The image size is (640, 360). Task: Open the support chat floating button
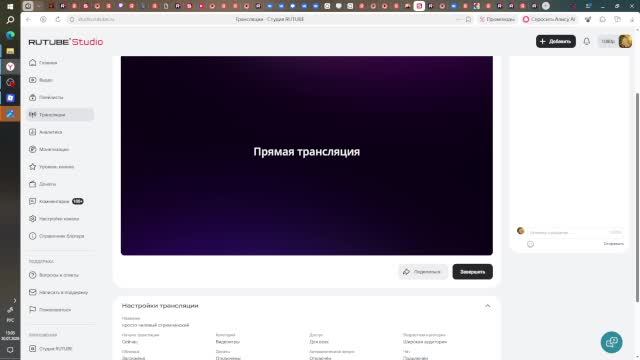click(611, 342)
